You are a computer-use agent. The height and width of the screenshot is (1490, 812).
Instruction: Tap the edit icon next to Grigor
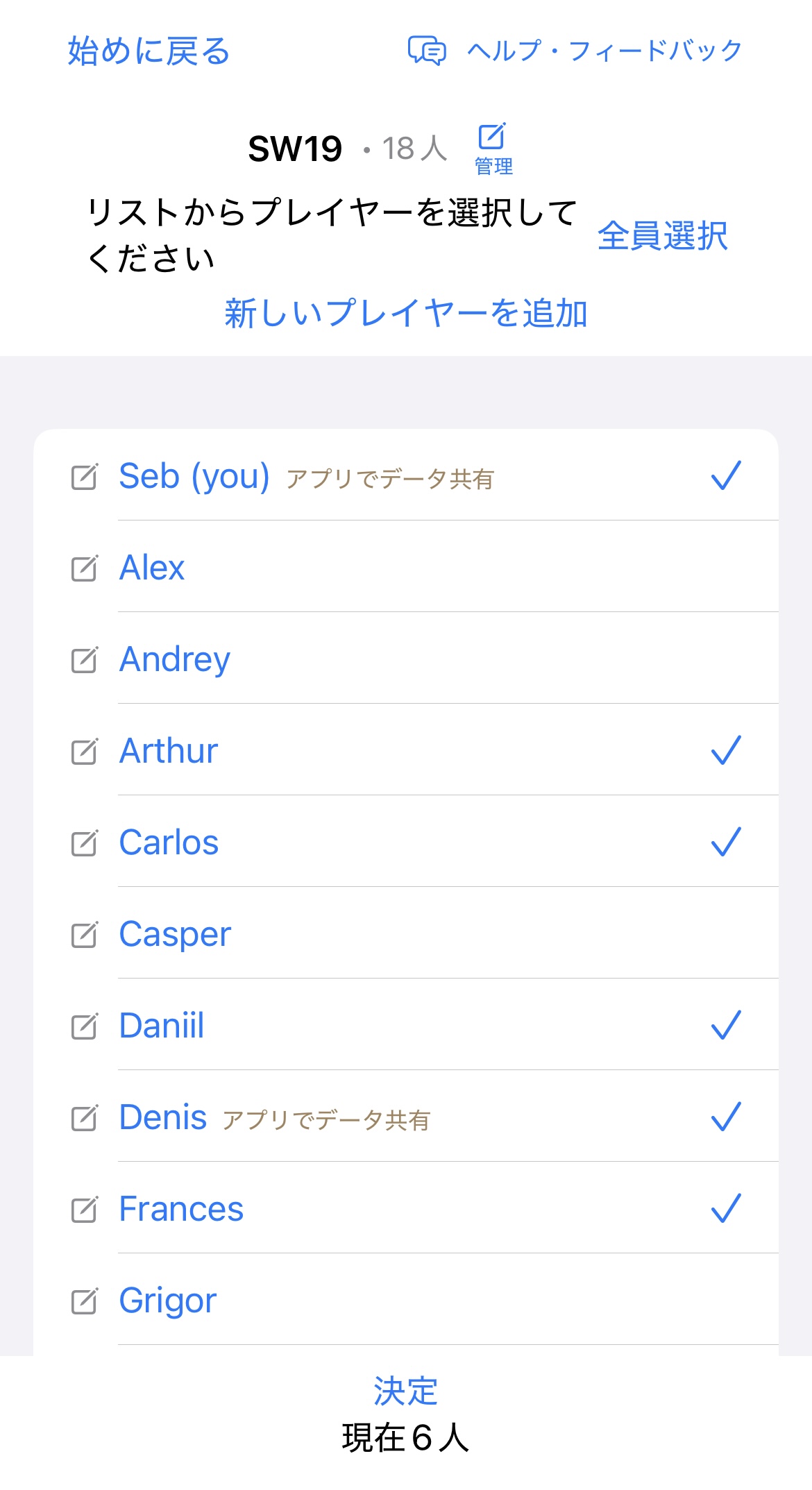click(x=85, y=1301)
